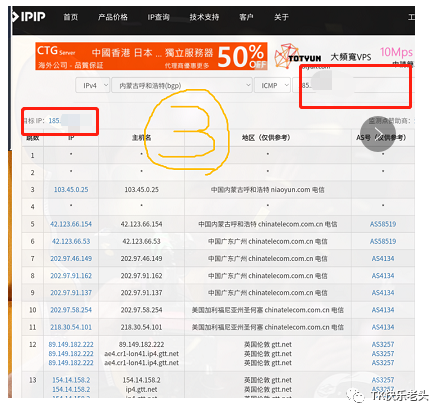Open AS4134 link in hop 10 row

(x=383, y=310)
